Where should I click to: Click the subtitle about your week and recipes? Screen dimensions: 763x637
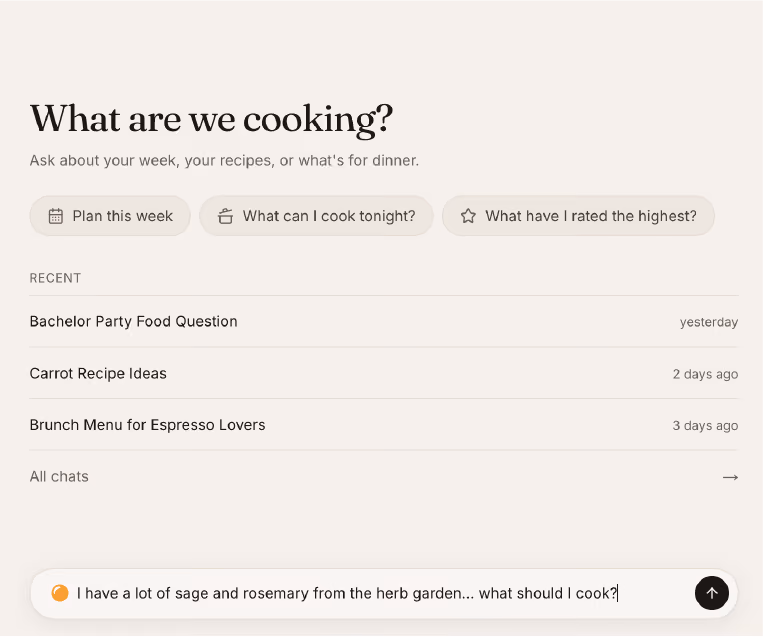pyautogui.click(x=224, y=161)
